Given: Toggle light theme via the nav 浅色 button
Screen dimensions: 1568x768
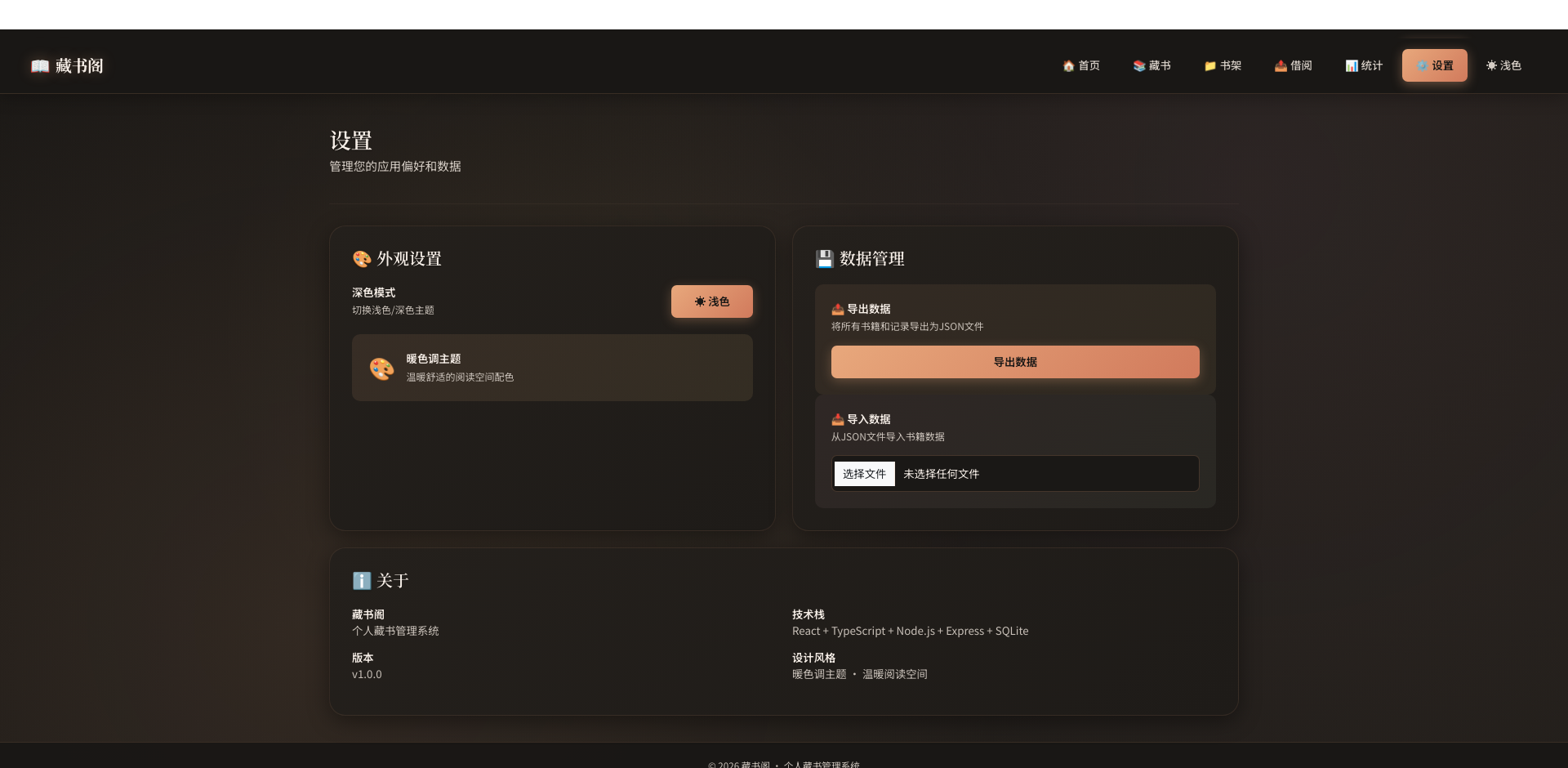Looking at the screenshot, I should click(1503, 65).
